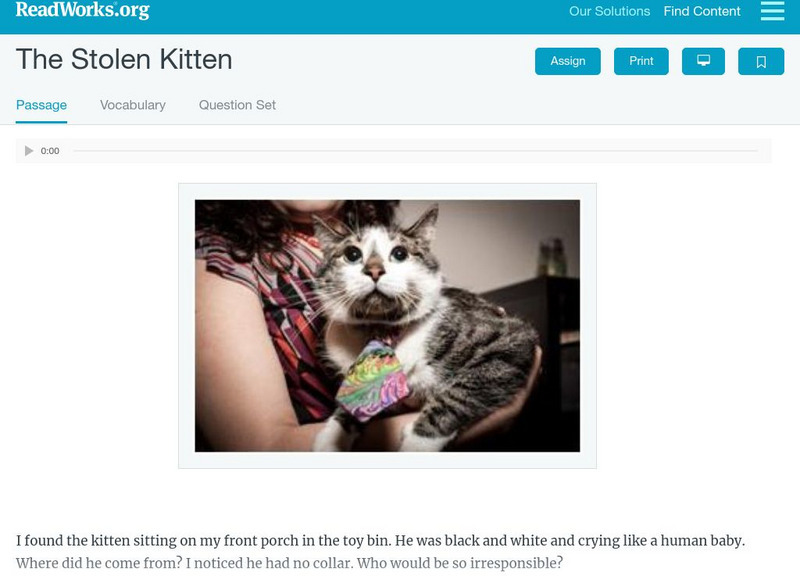Click the 0:00 audio time label

click(x=50, y=151)
